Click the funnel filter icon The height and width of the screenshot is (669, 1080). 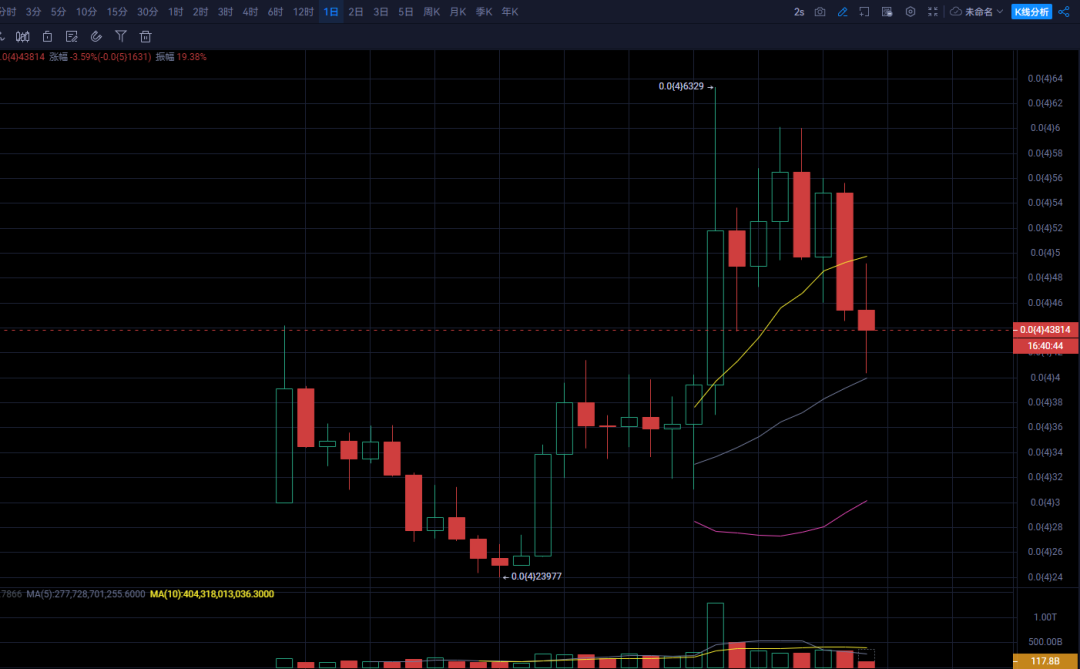121,37
